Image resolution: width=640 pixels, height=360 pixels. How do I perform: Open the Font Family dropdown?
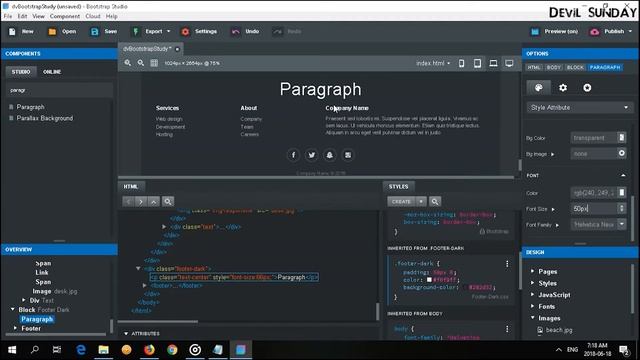pos(622,224)
